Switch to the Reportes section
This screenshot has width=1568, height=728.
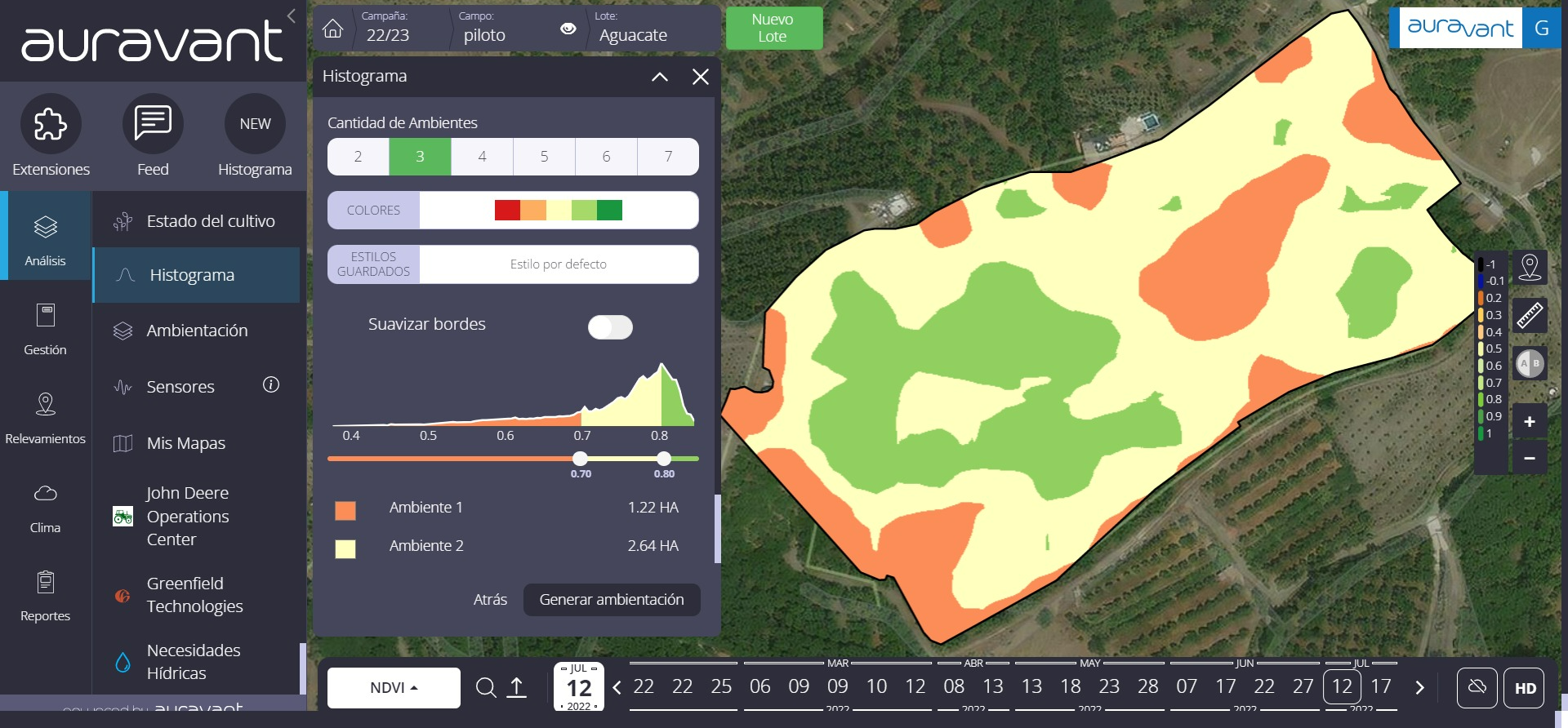point(46,593)
